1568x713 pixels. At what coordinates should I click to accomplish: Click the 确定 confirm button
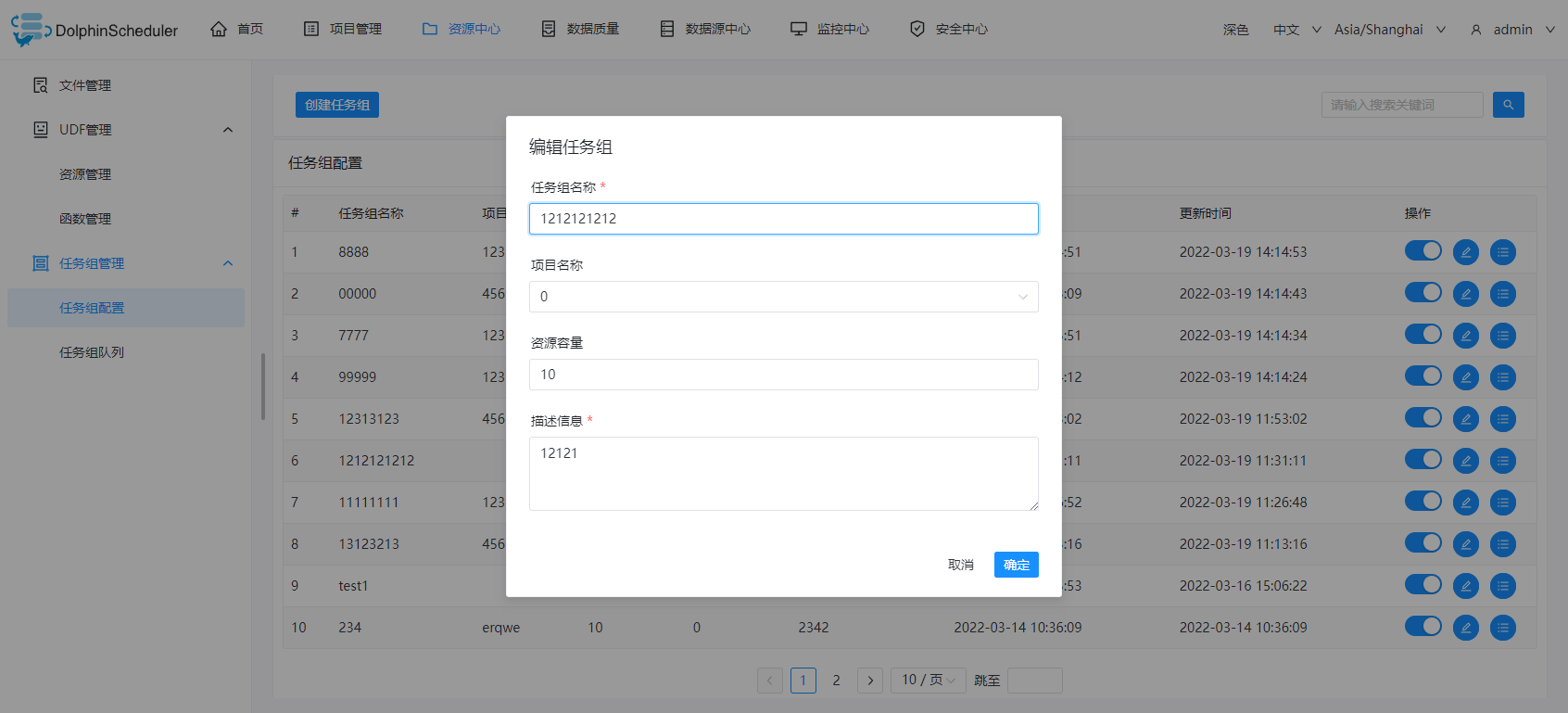click(x=1016, y=565)
